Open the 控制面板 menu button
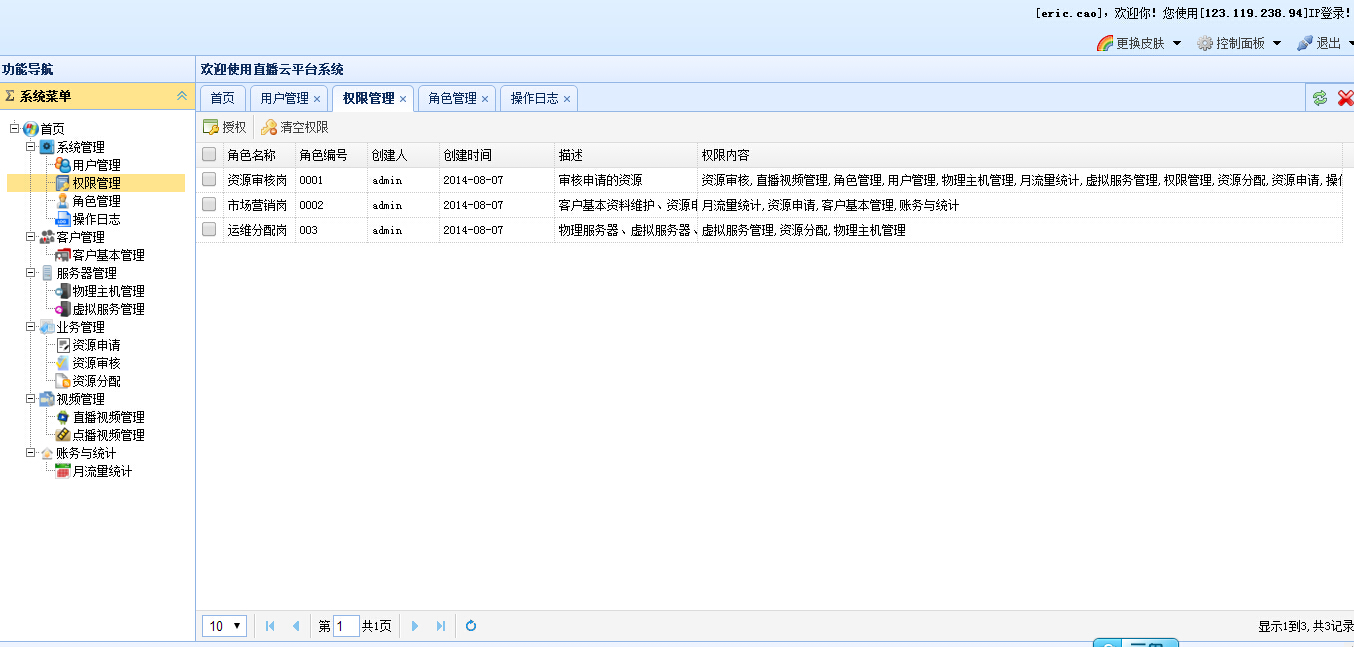 (1239, 43)
